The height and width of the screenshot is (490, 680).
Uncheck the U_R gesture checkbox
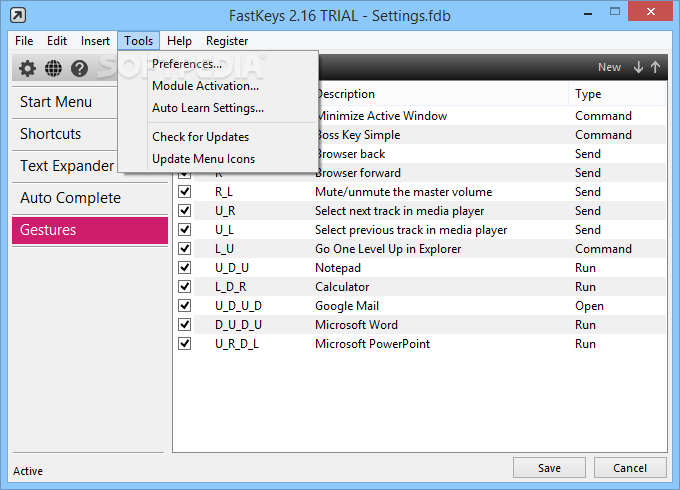[x=185, y=210]
